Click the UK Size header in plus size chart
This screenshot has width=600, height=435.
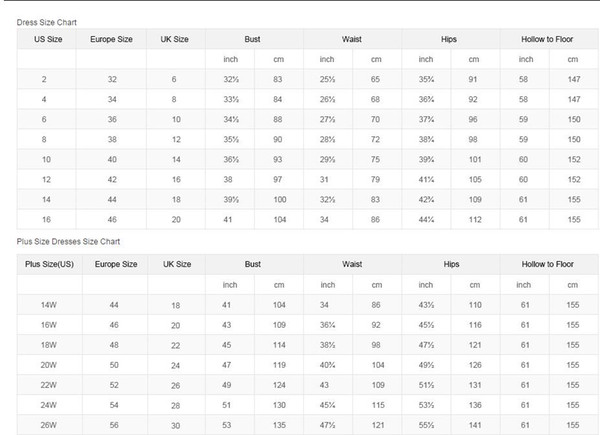[x=177, y=264]
